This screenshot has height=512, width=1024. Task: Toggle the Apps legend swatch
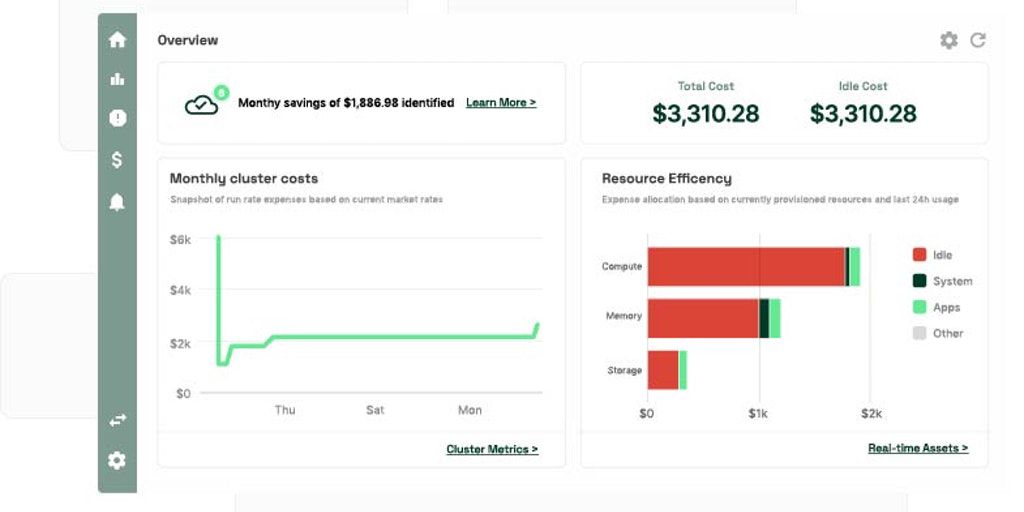click(919, 307)
